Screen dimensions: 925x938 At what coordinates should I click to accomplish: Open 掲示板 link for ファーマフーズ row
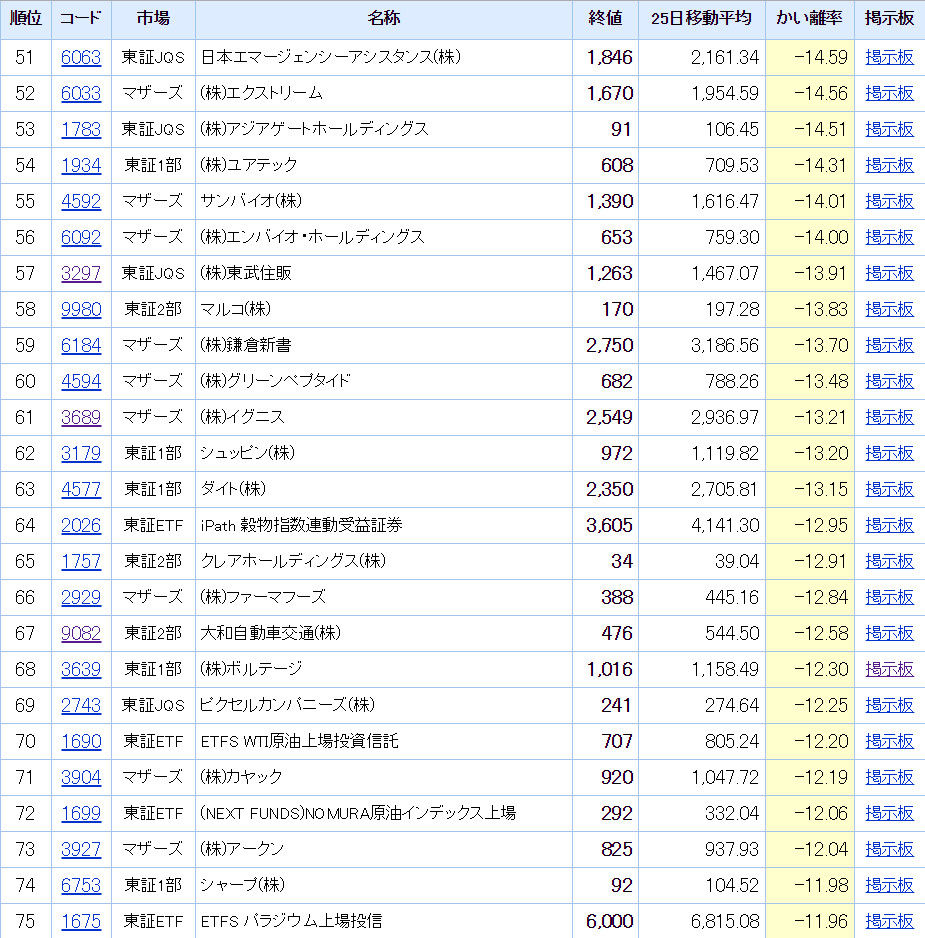(x=889, y=597)
